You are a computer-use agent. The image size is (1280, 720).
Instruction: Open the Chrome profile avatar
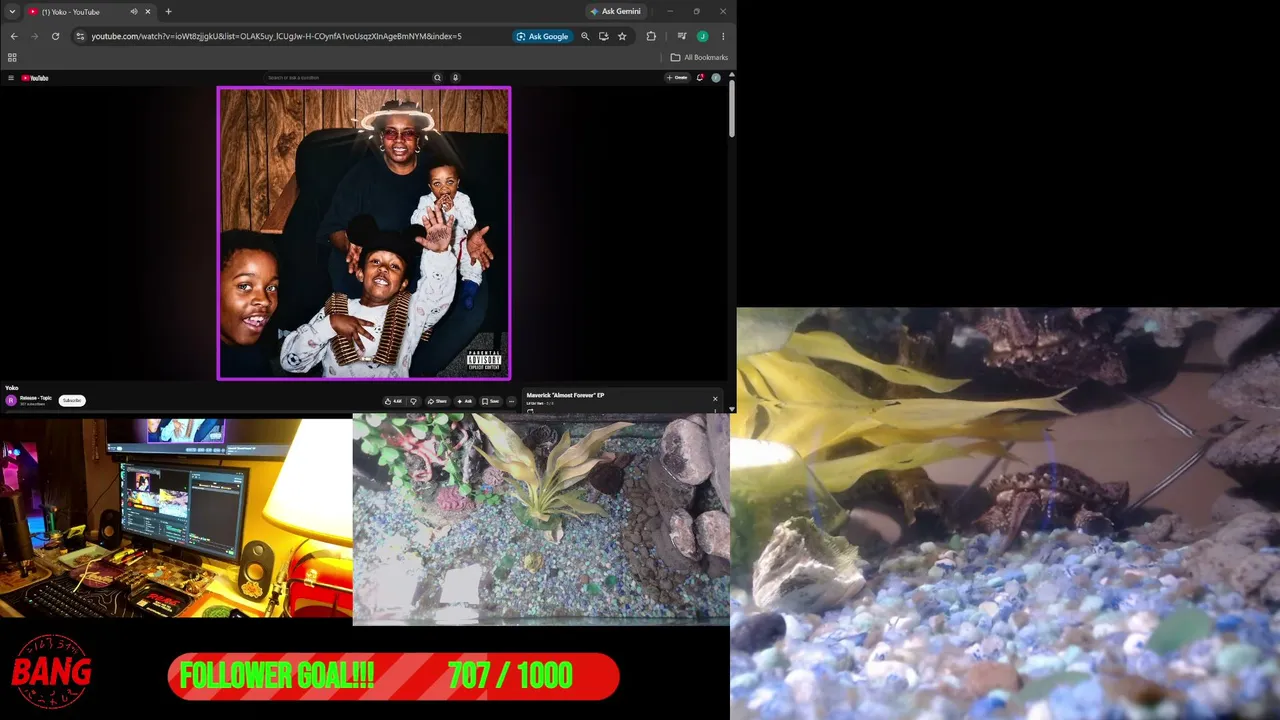click(702, 36)
